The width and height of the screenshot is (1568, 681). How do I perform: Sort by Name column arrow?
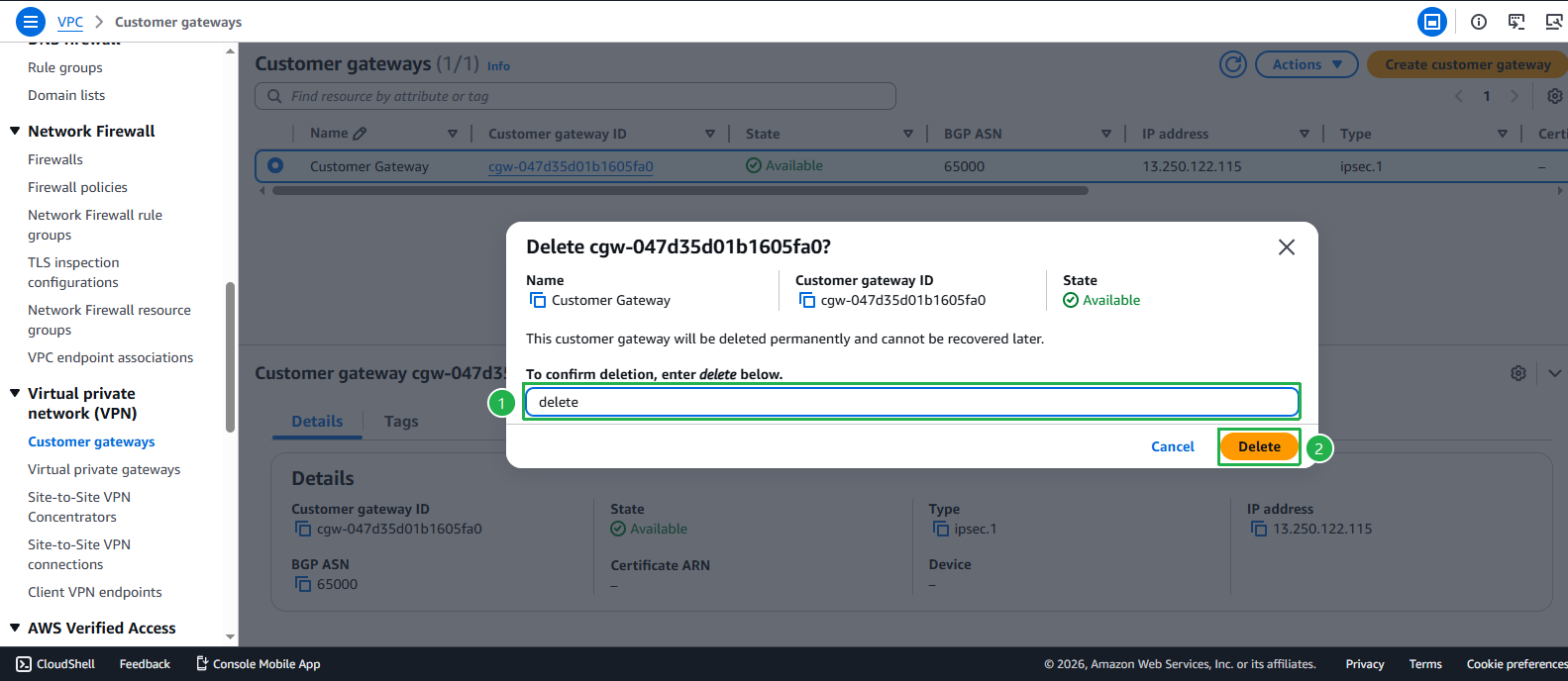453,134
